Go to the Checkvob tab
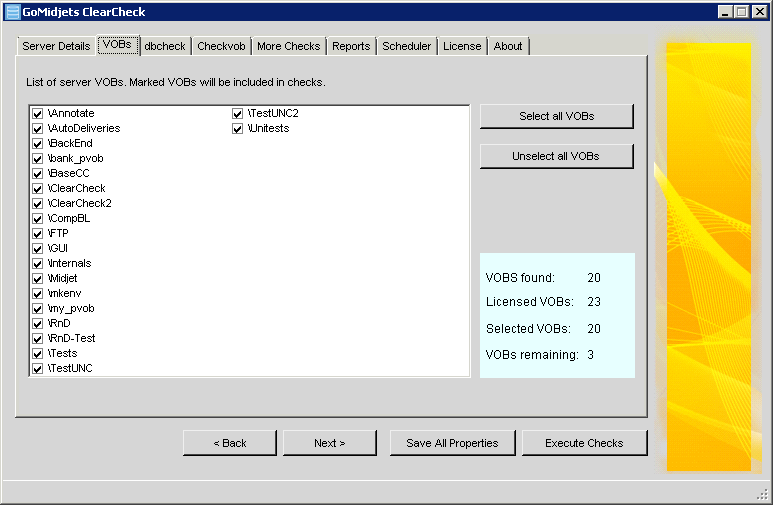Viewport: 773px width, 505px height. coord(221,46)
